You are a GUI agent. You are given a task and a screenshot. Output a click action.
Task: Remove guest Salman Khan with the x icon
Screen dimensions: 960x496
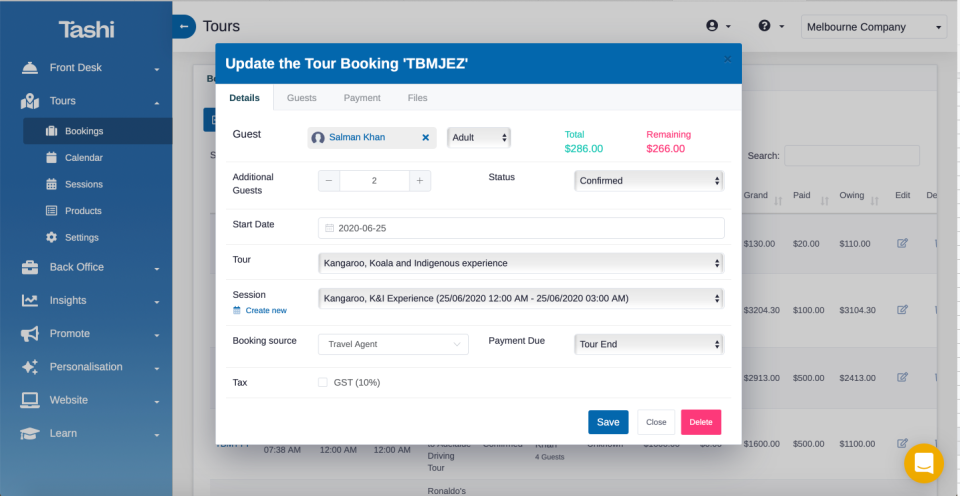click(x=426, y=138)
